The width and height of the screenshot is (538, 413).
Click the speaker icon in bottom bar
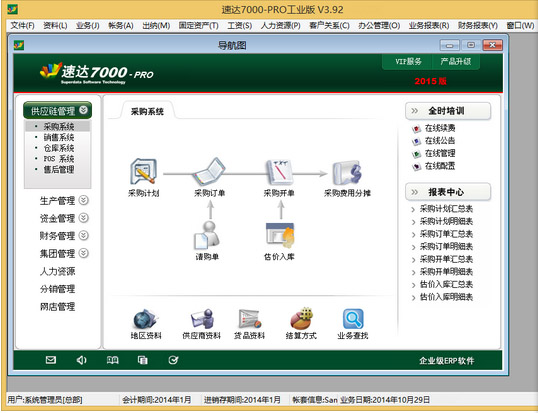coord(81,360)
